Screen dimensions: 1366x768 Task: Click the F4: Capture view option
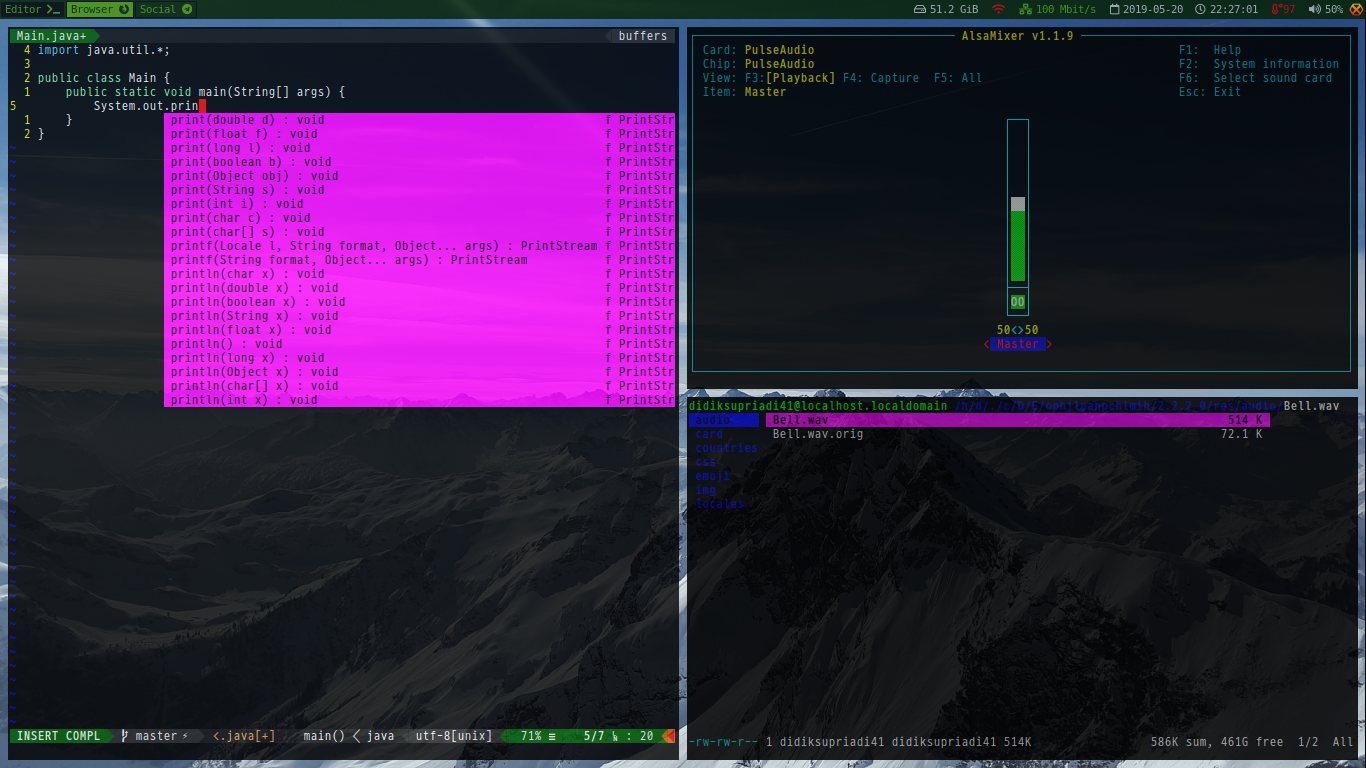coord(881,78)
